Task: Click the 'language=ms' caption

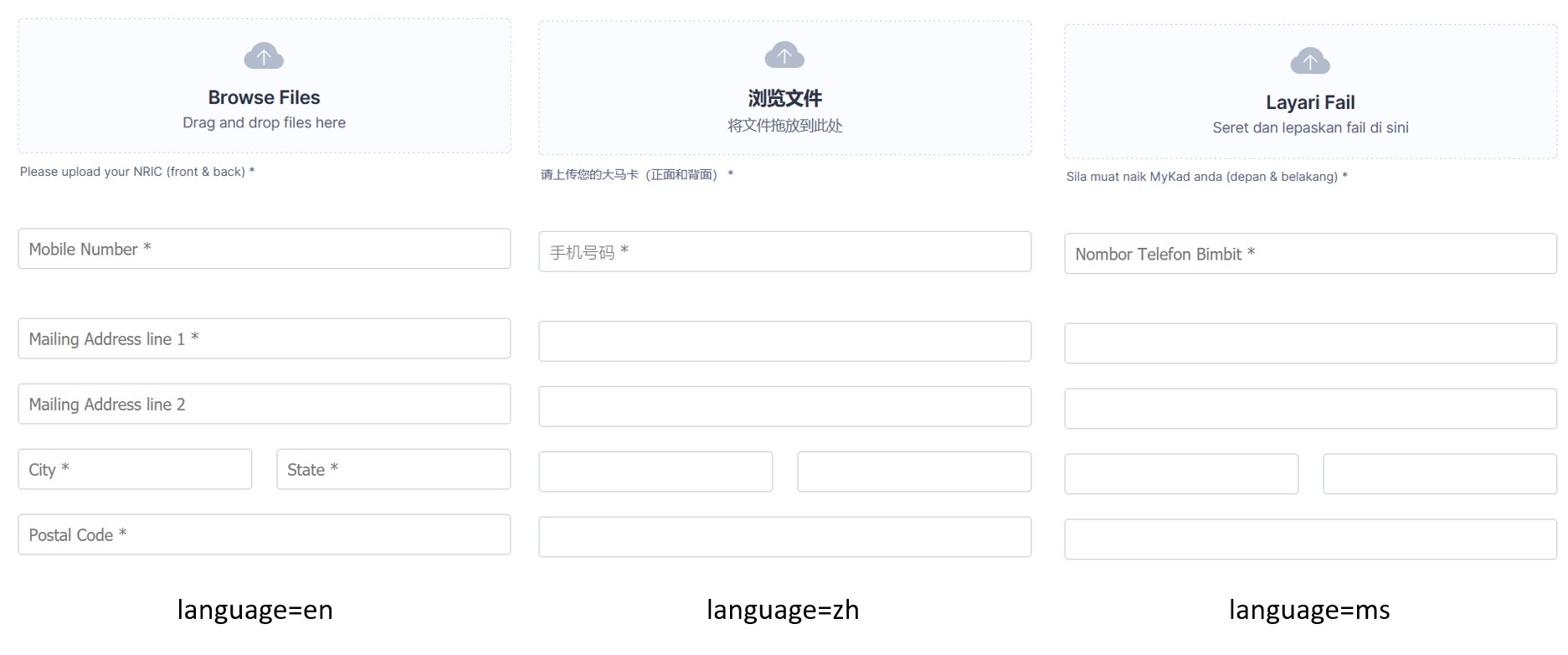Action: (x=1309, y=610)
